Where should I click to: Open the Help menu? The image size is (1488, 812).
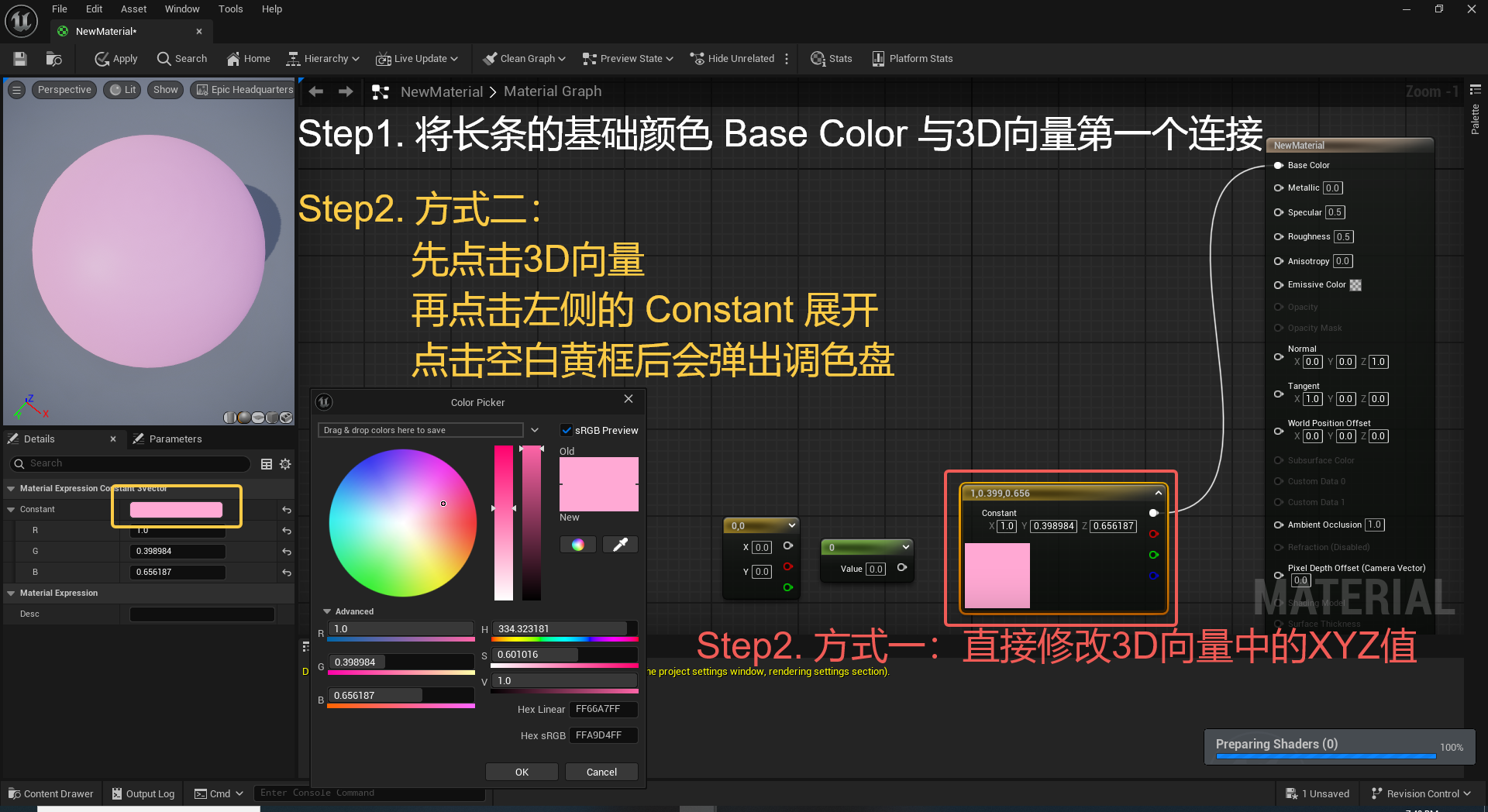[x=272, y=9]
